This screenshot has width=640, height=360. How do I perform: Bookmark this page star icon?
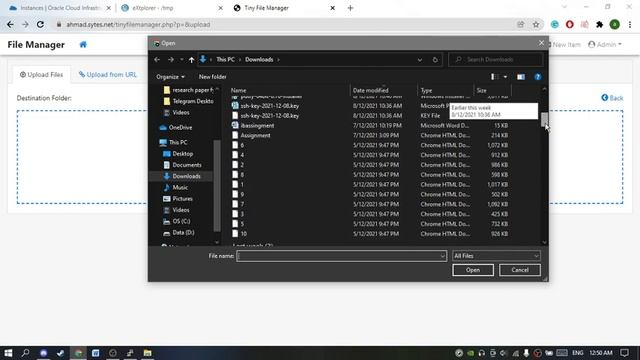click(536, 24)
